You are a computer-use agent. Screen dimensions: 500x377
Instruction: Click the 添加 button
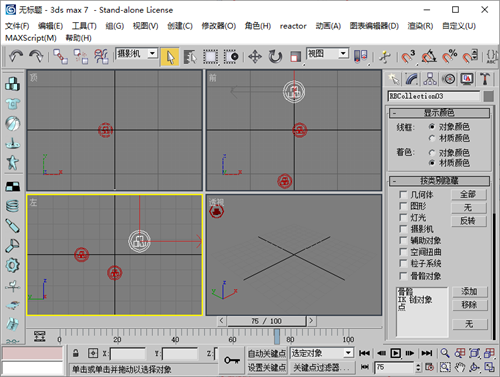pos(469,292)
